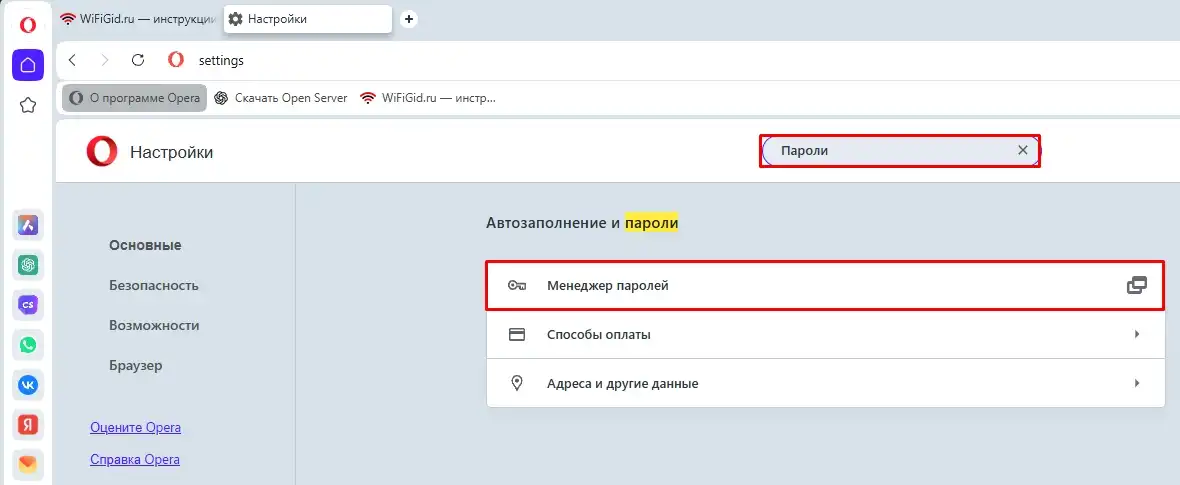The height and width of the screenshot is (485, 1180).
Task: Expand Адреса и другие данные arrow
Action: [x=1137, y=383]
